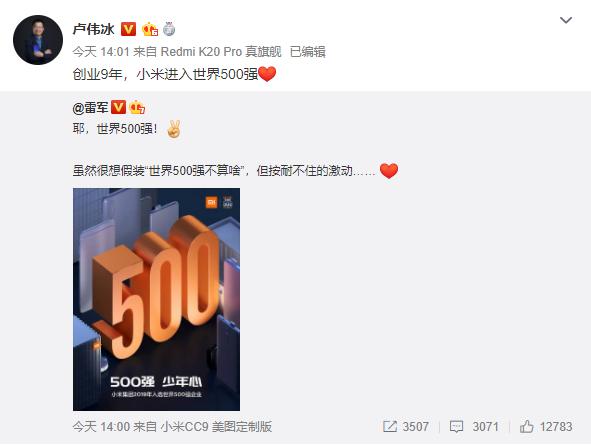Screen dimensions: 591x445
Task: Open 卢伟冰 username profile link
Action: [93, 29]
